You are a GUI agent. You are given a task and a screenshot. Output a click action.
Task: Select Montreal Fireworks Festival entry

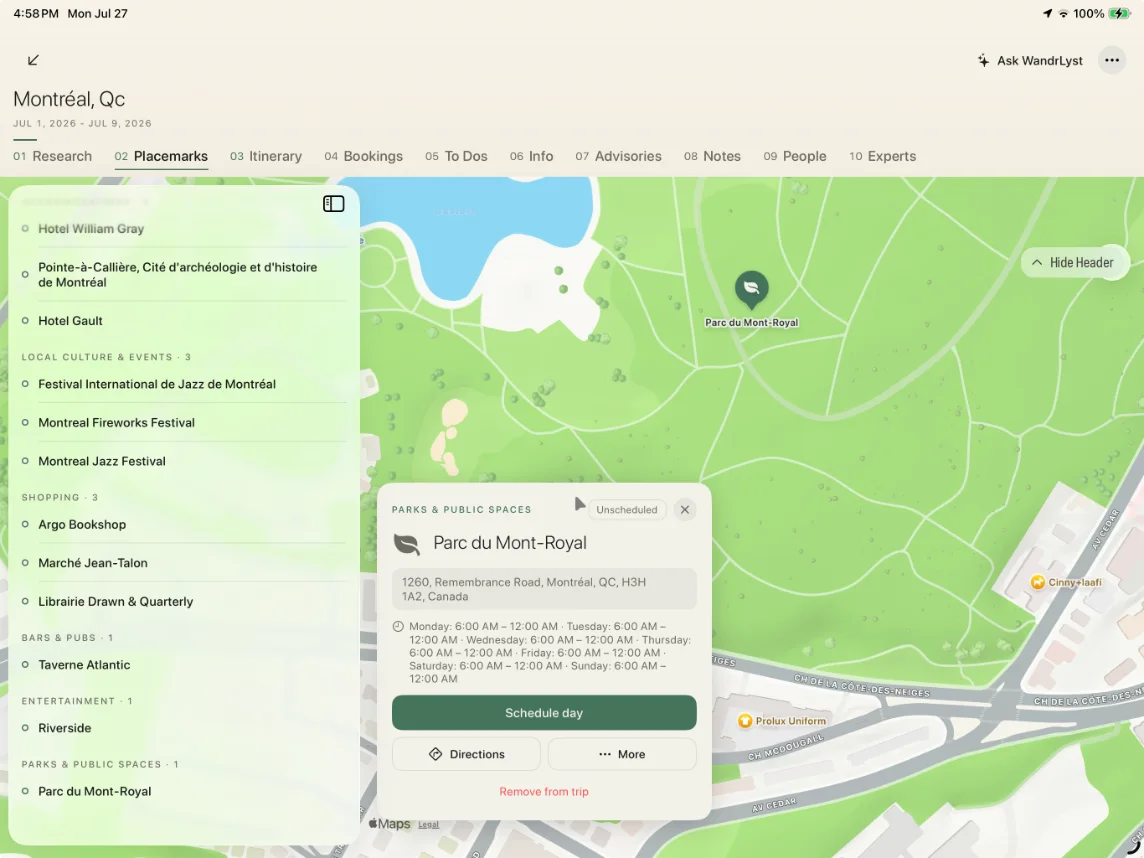184,422
